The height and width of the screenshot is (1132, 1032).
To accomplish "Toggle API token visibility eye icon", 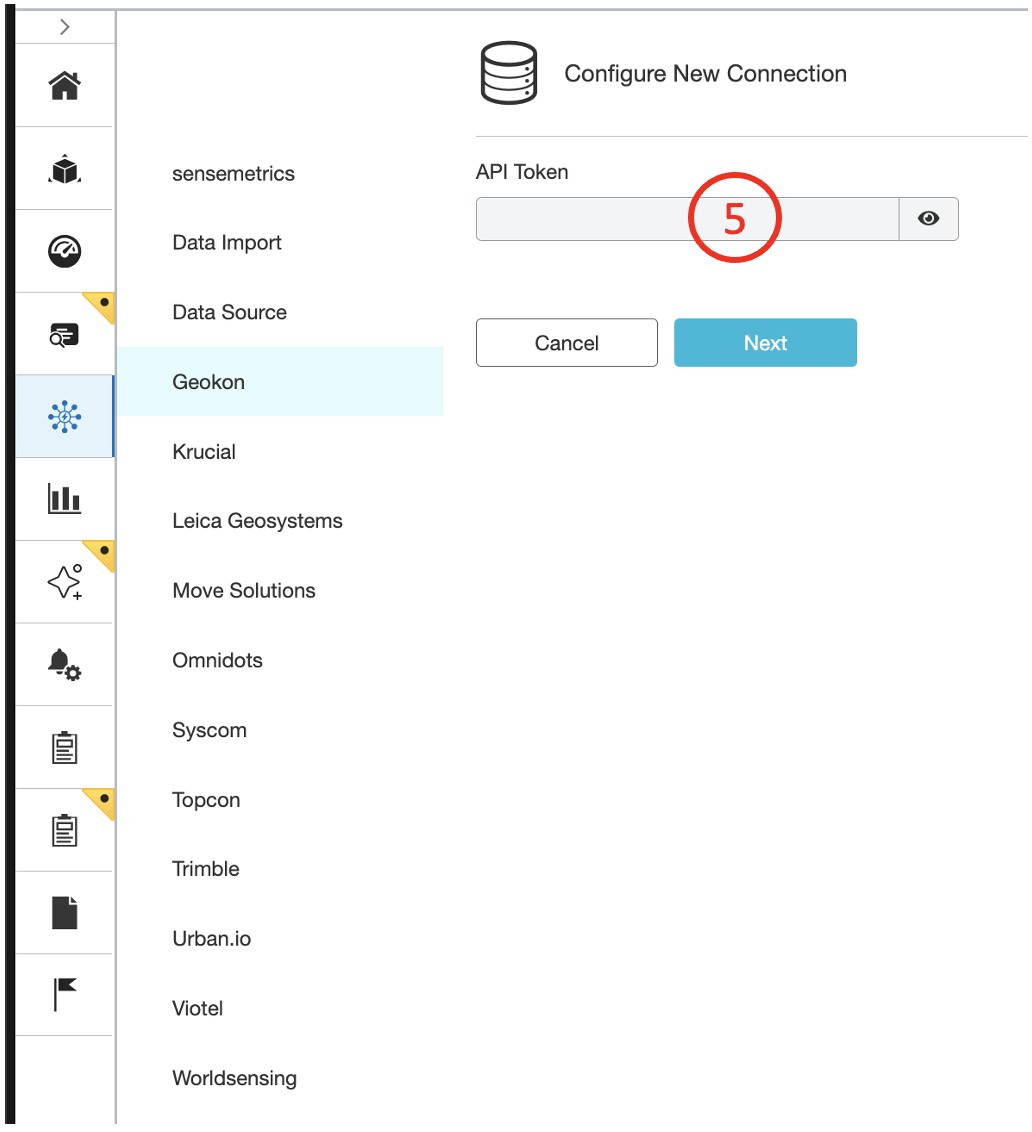I will [929, 219].
